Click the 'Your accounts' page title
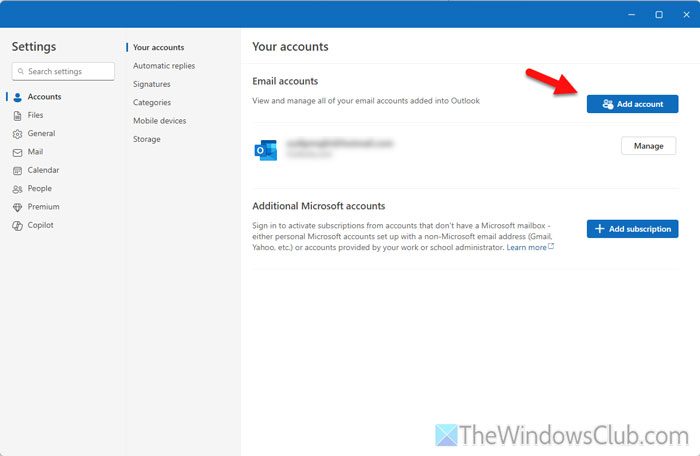 click(290, 47)
